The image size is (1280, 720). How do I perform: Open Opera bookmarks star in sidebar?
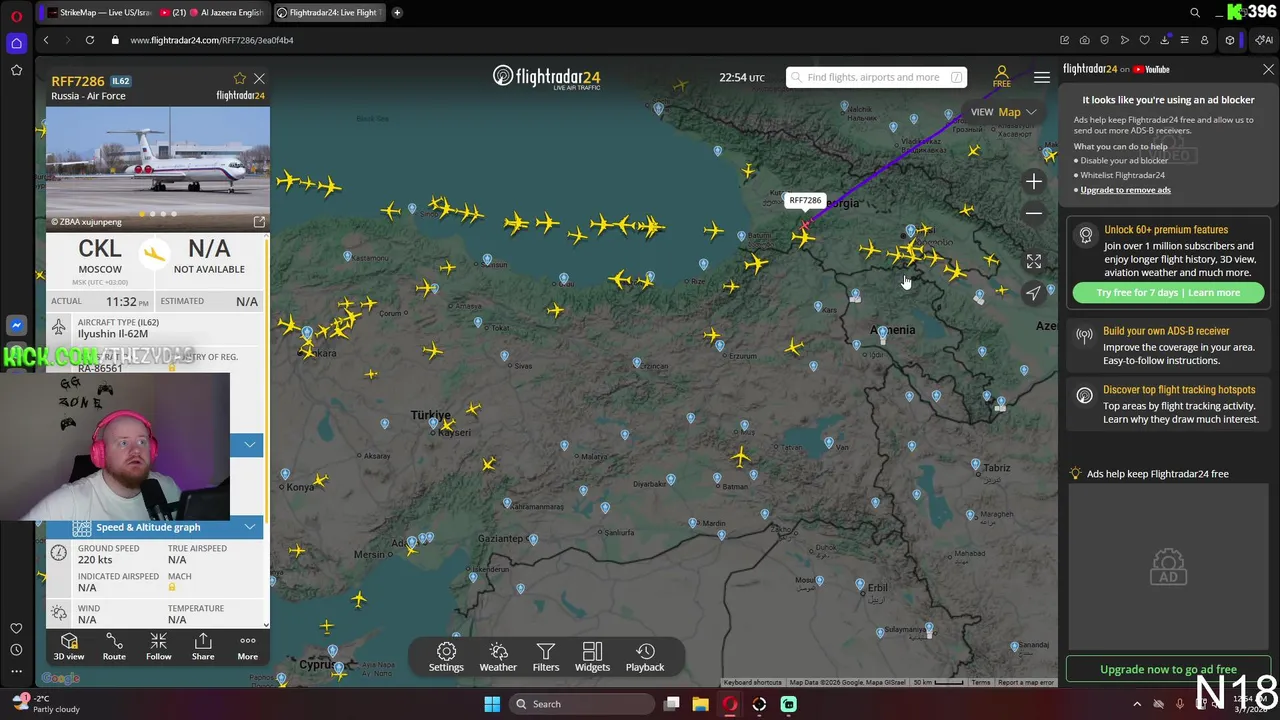click(16, 70)
